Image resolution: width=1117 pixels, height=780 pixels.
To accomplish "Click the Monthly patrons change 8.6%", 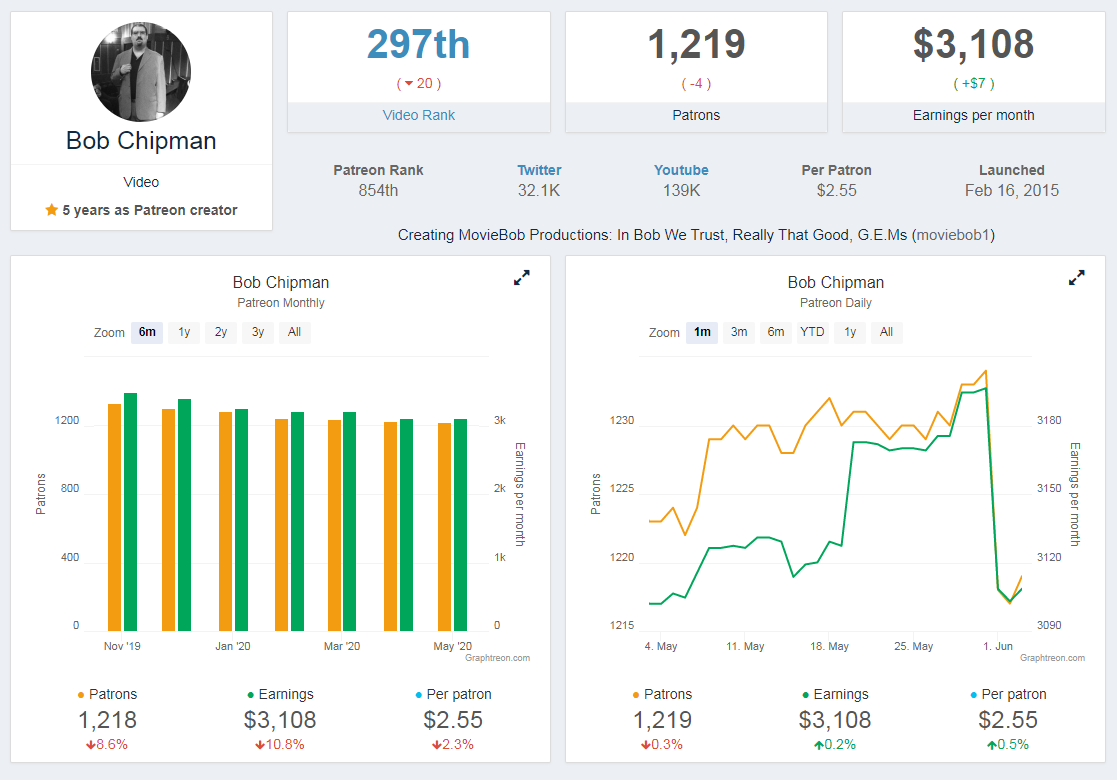I will [x=107, y=744].
